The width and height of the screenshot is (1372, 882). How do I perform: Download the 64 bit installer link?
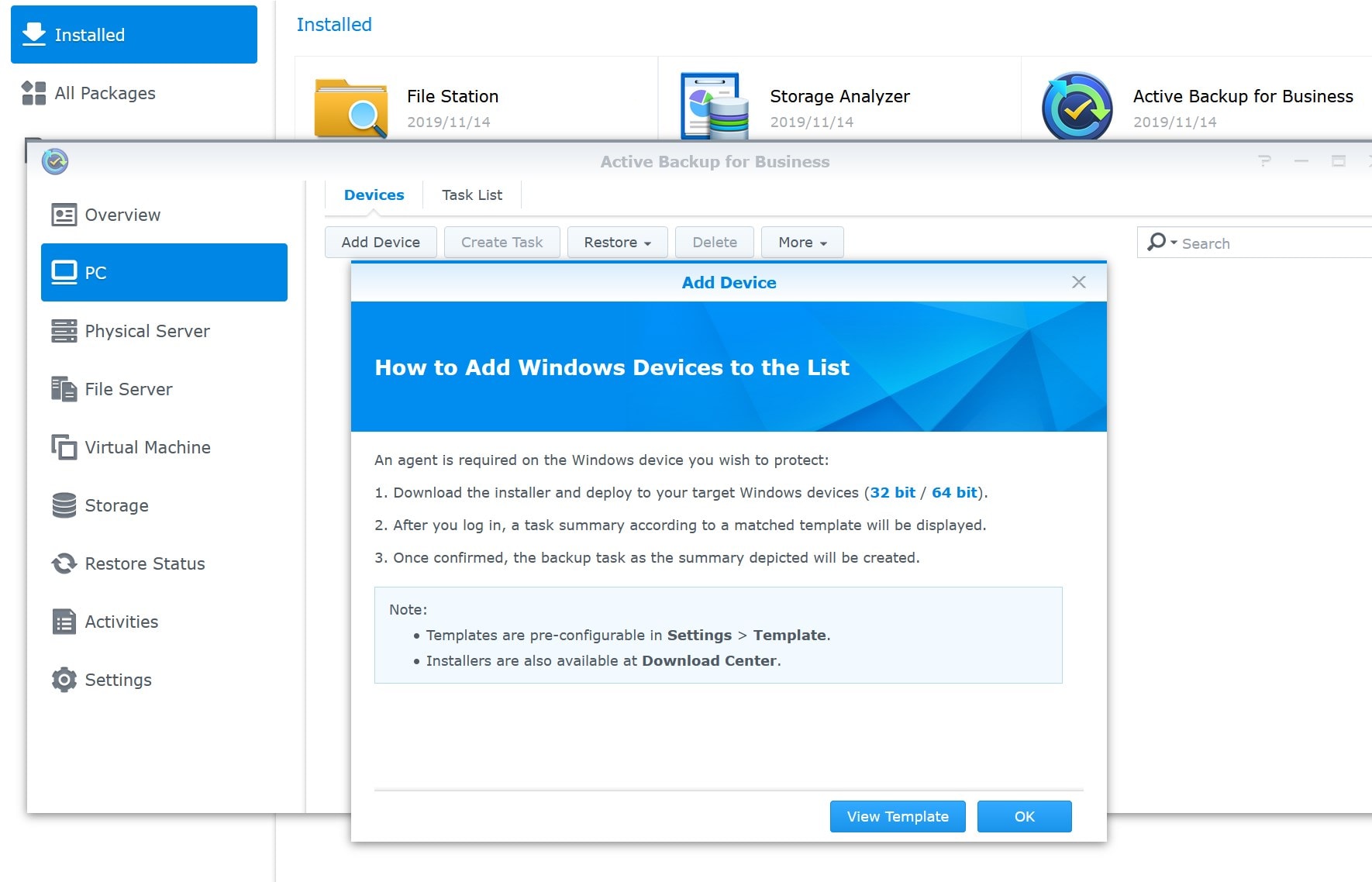tap(954, 492)
